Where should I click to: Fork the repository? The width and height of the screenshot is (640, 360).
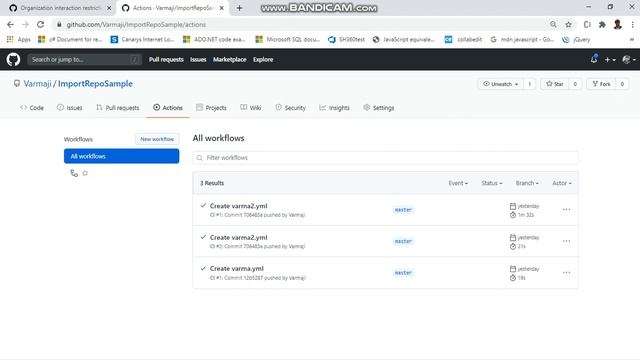(601, 84)
